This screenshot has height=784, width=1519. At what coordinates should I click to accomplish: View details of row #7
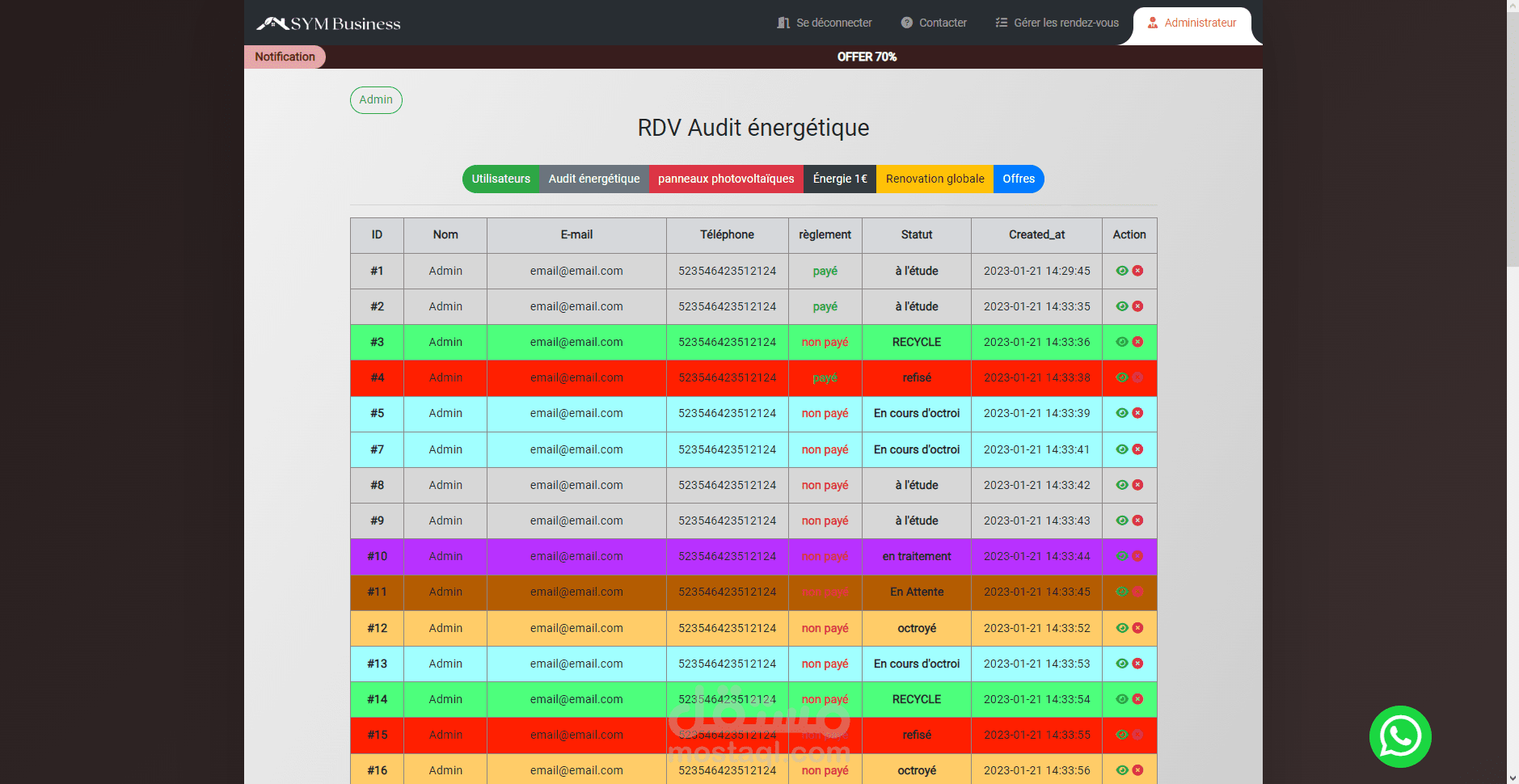coord(1122,449)
